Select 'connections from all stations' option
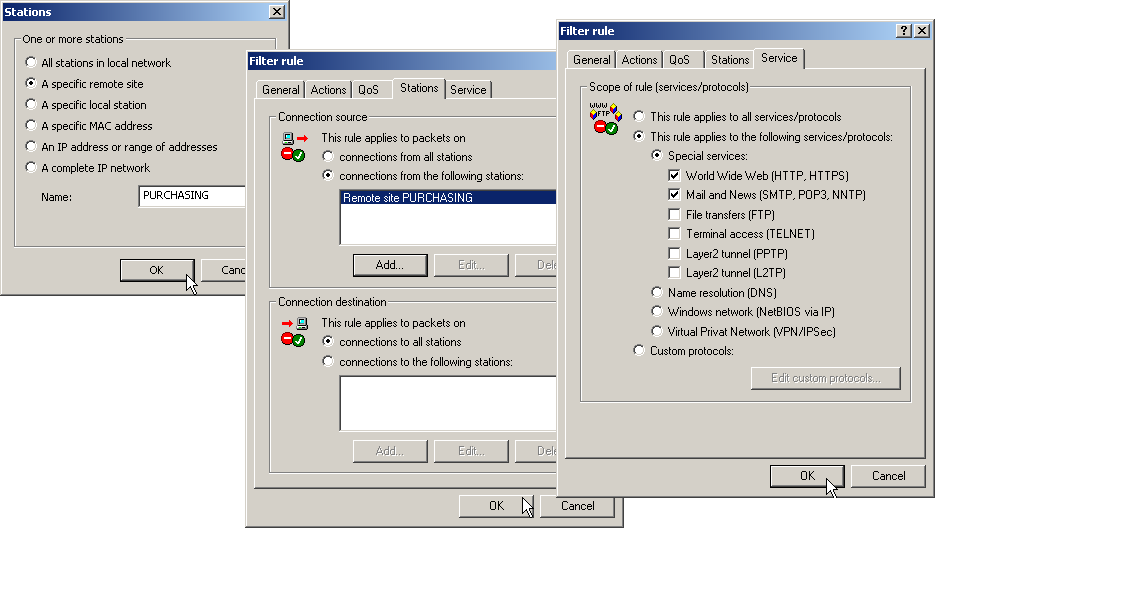1134x605 pixels. tap(328, 157)
